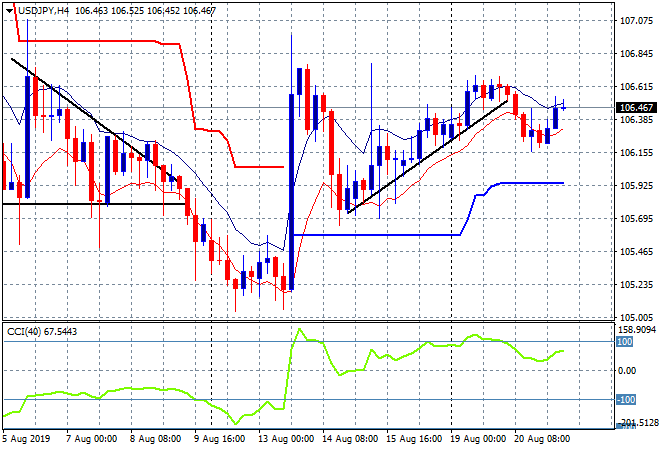This screenshot has height=450, width=660.
Task: Click the green CCI indicator line peak
Action: (x=299, y=329)
